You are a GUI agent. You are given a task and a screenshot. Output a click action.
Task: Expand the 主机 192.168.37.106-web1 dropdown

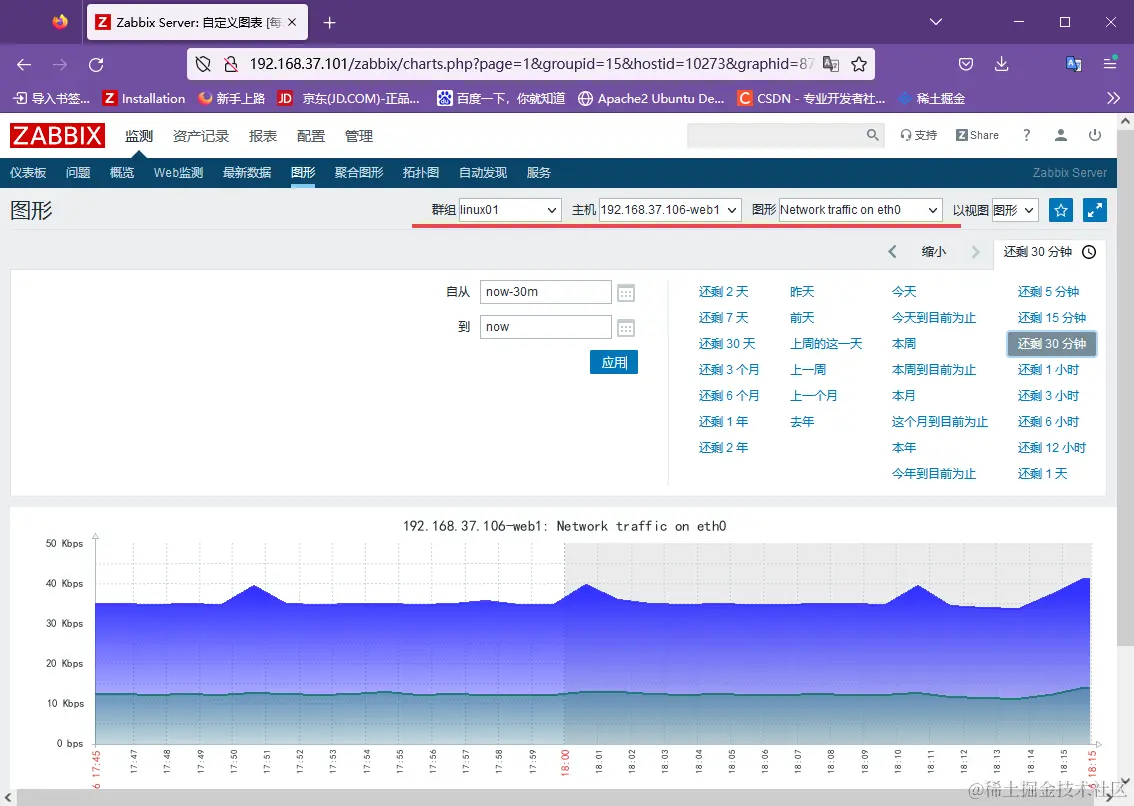(670, 210)
